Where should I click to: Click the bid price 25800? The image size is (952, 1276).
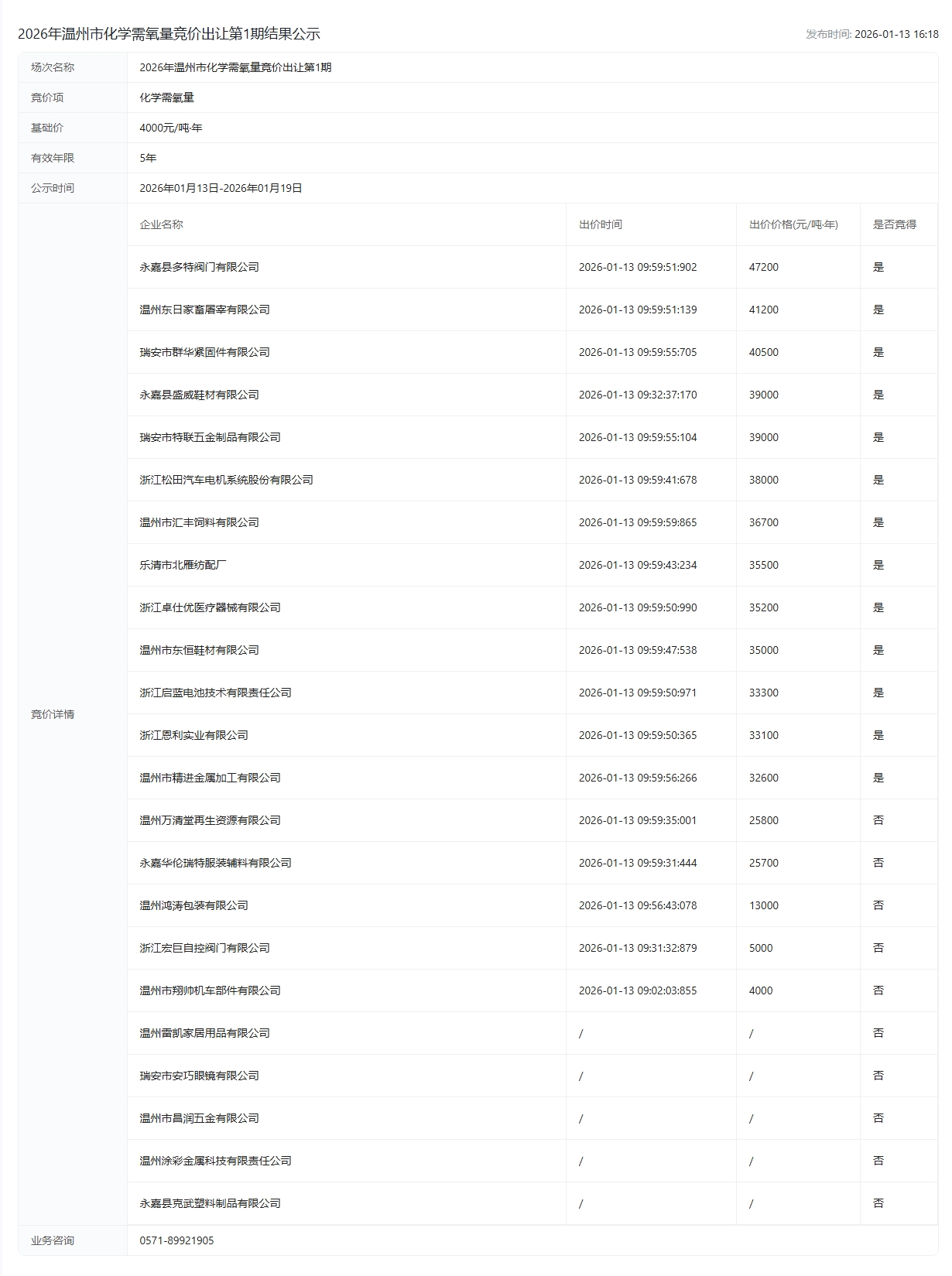click(763, 820)
